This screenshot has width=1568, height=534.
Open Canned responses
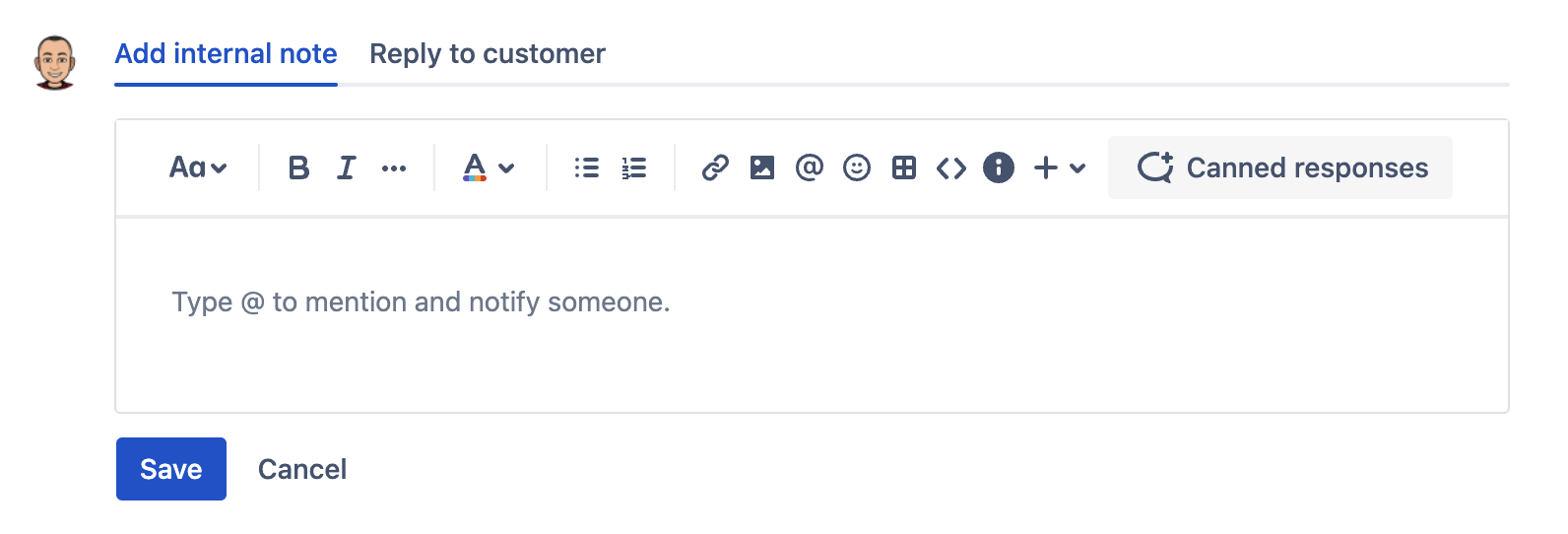[1280, 168]
